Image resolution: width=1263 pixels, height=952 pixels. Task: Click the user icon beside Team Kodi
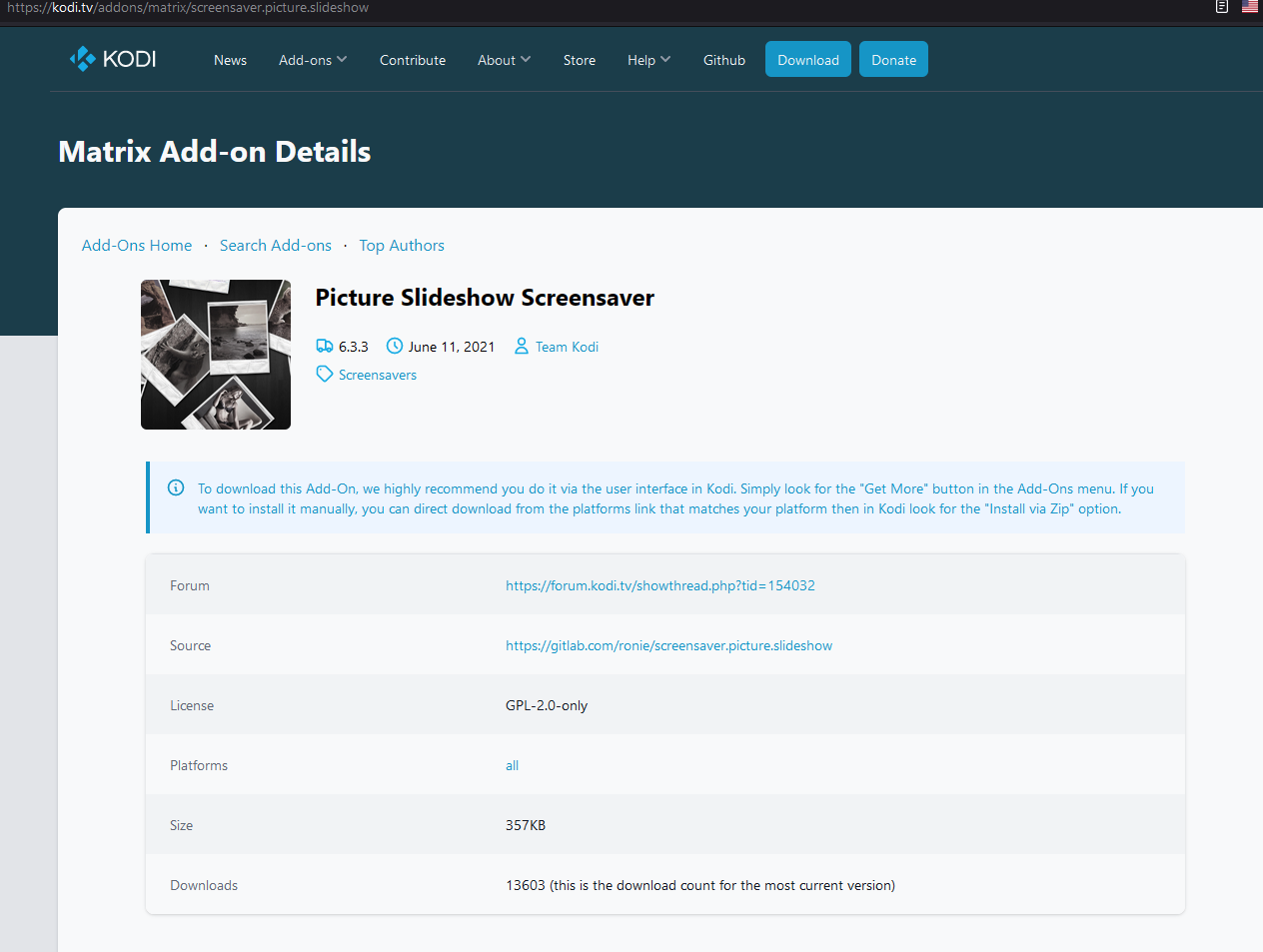coord(522,347)
